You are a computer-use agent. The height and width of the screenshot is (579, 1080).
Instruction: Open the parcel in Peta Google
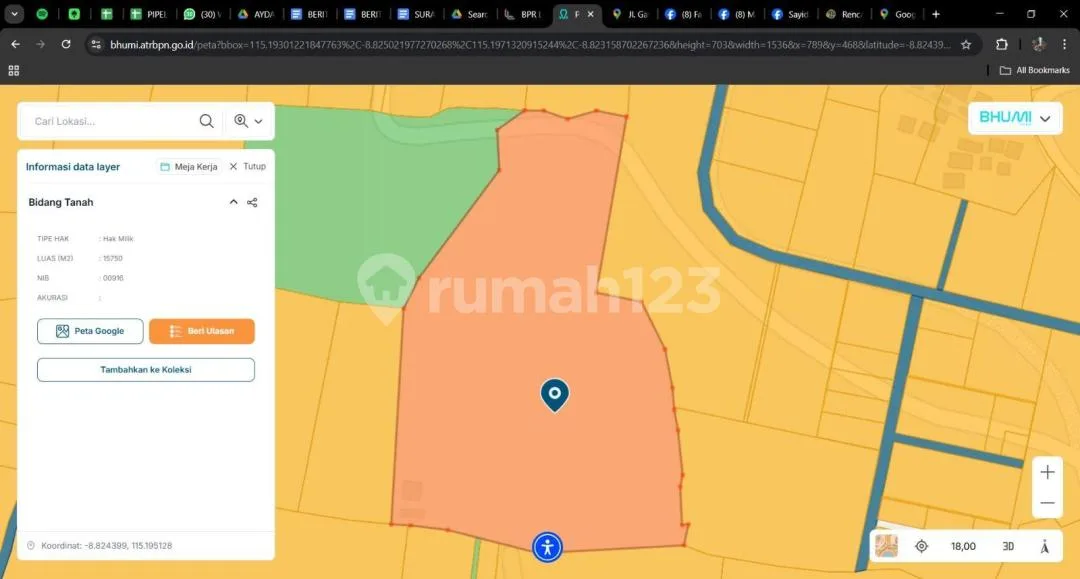tap(90, 331)
